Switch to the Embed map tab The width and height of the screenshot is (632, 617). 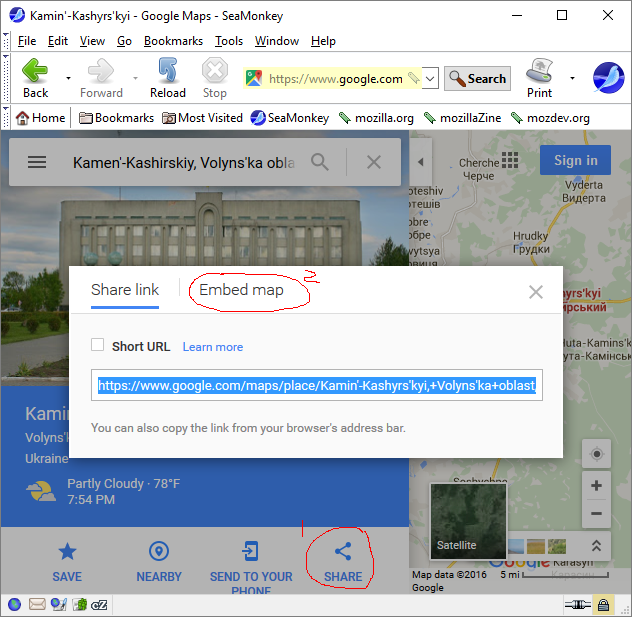click(241, 290)
